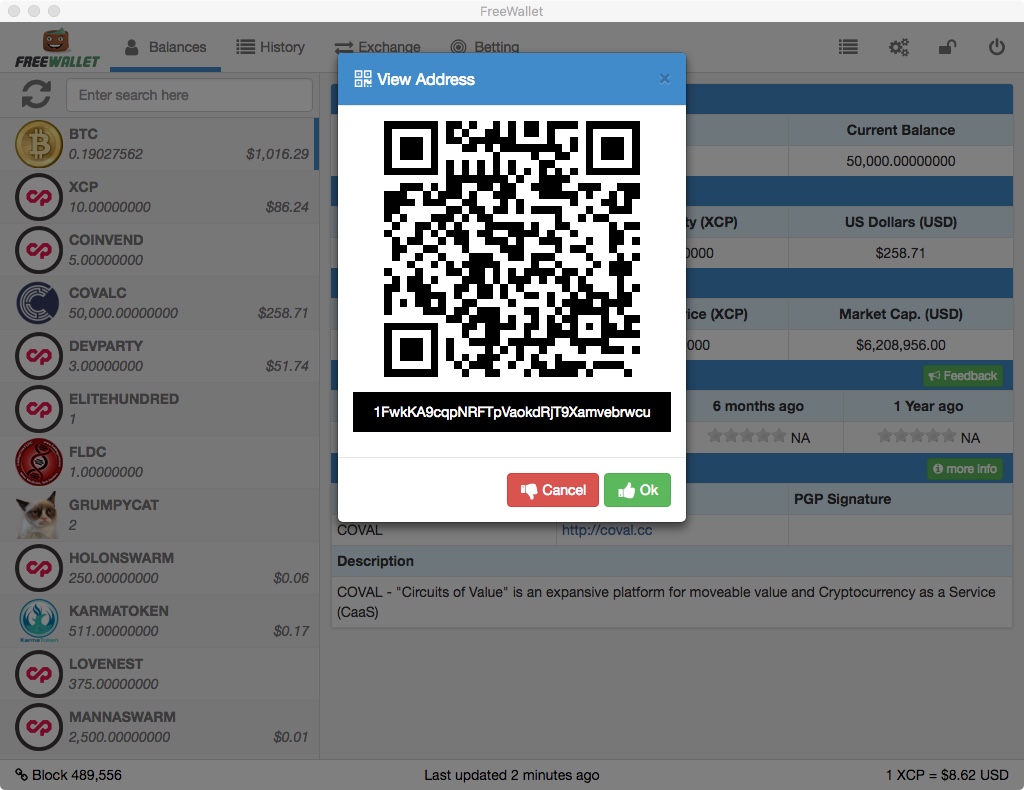Open settings via the gears icon
Image resolution: width=1024 pixels, height=790 pixels.
coord(899,47)
